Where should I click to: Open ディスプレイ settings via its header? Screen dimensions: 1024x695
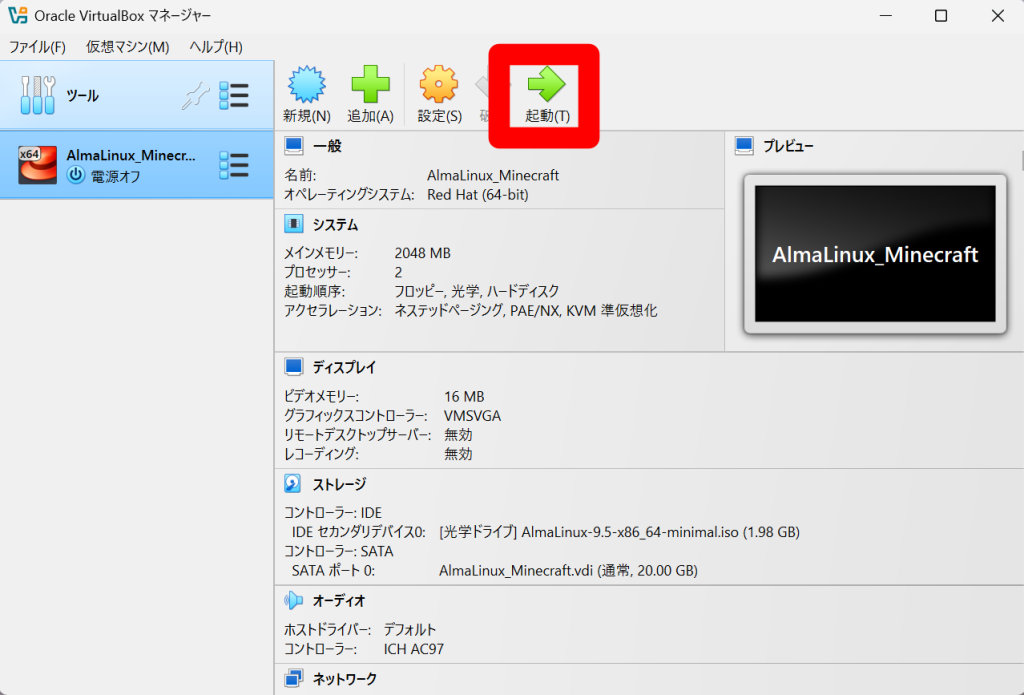click(x=344, y=367)
